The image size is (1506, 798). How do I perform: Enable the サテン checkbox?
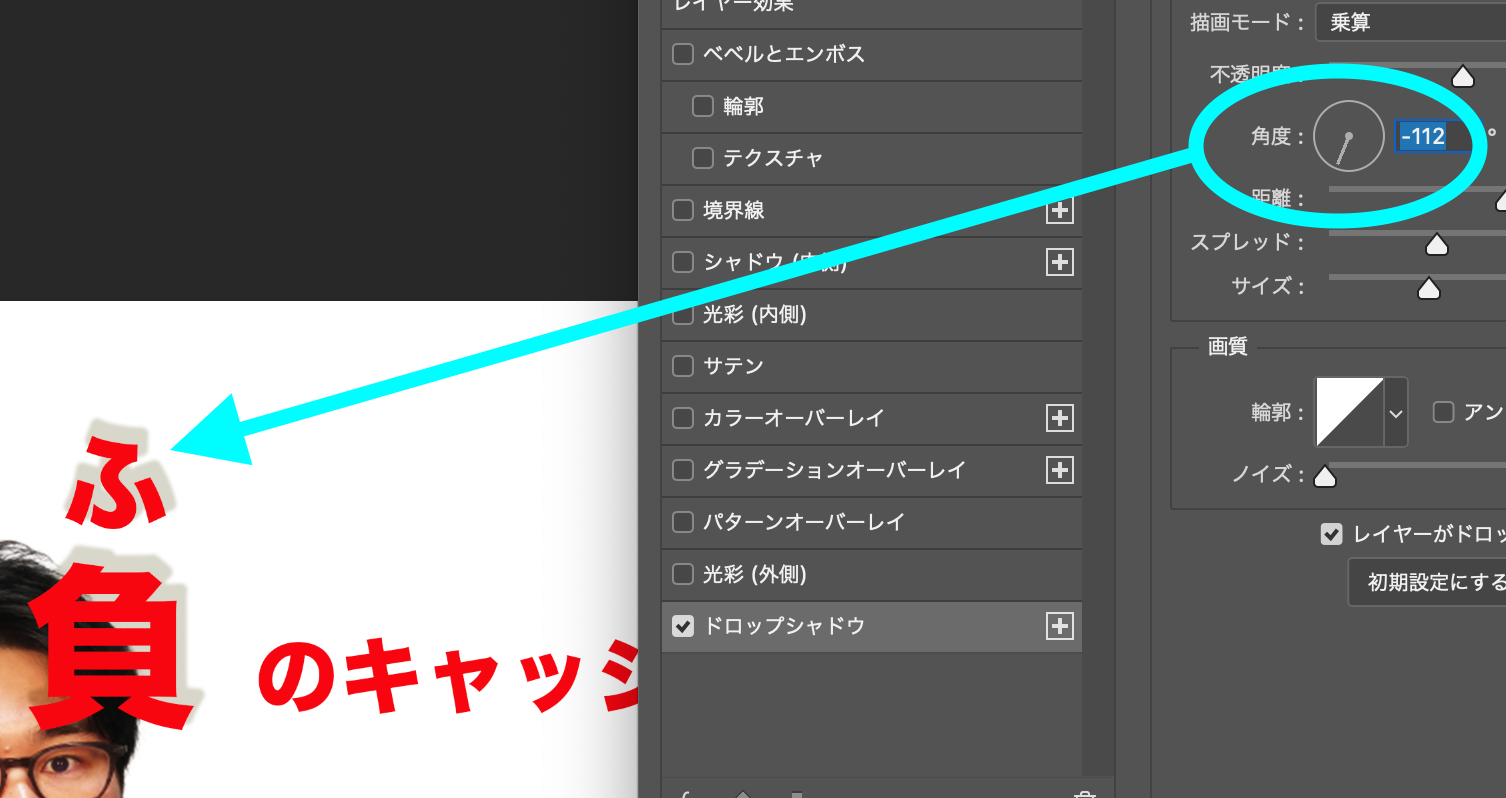pyautogui.click(x=683, y=366)
